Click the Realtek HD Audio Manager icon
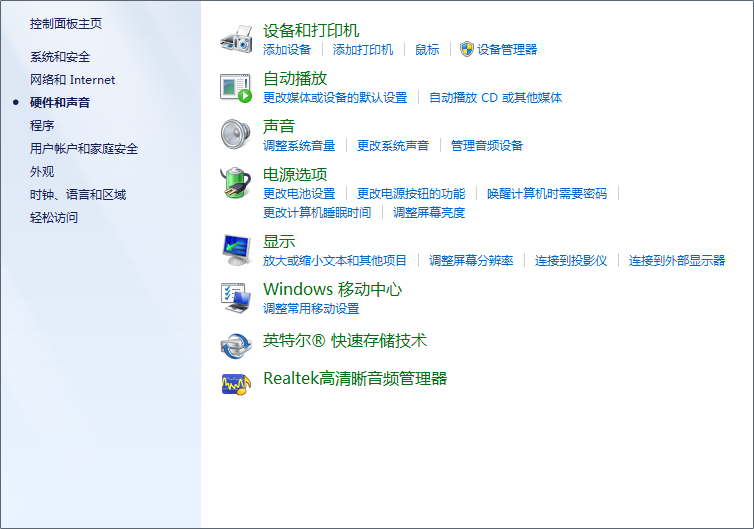754x529 pixels. pyautogui.click(x=236, y=384)
